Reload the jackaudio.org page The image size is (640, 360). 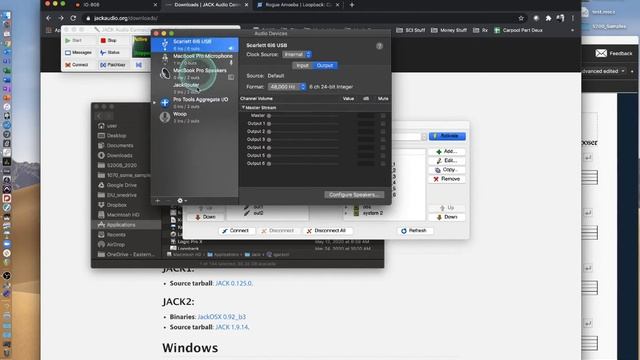[x=73, y=18]
